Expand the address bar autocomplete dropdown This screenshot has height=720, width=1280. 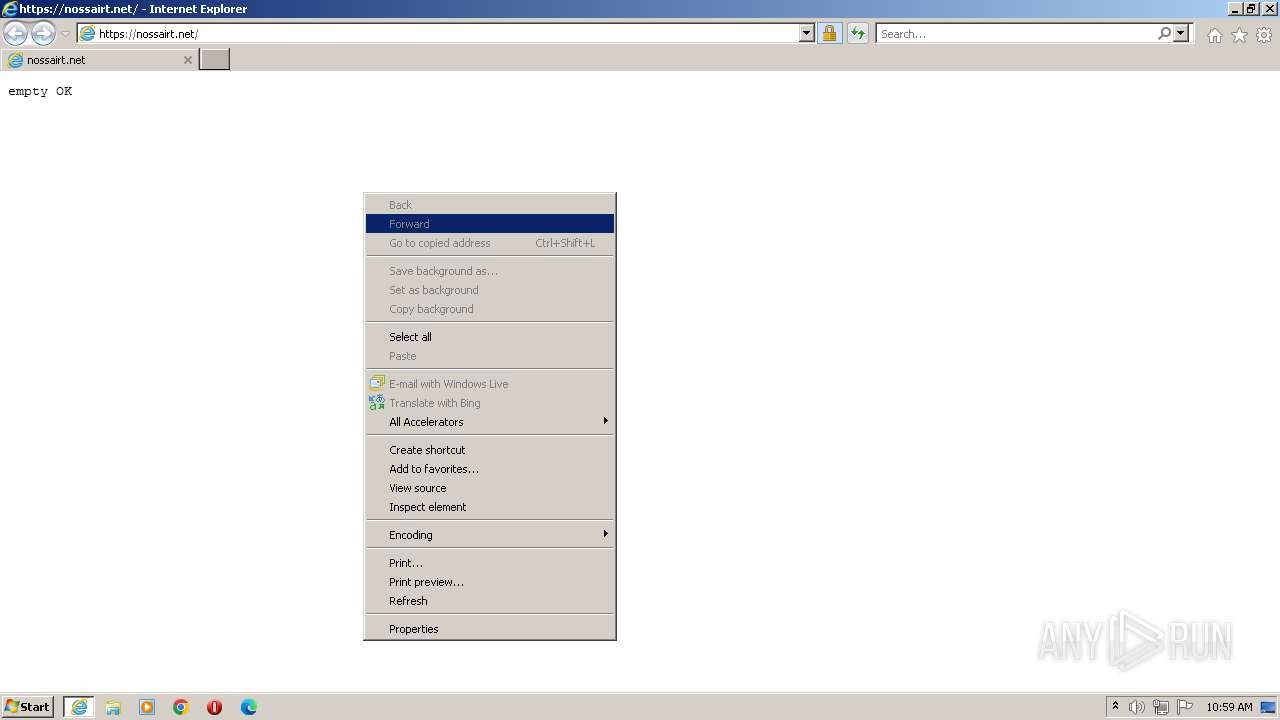point(807,34)
